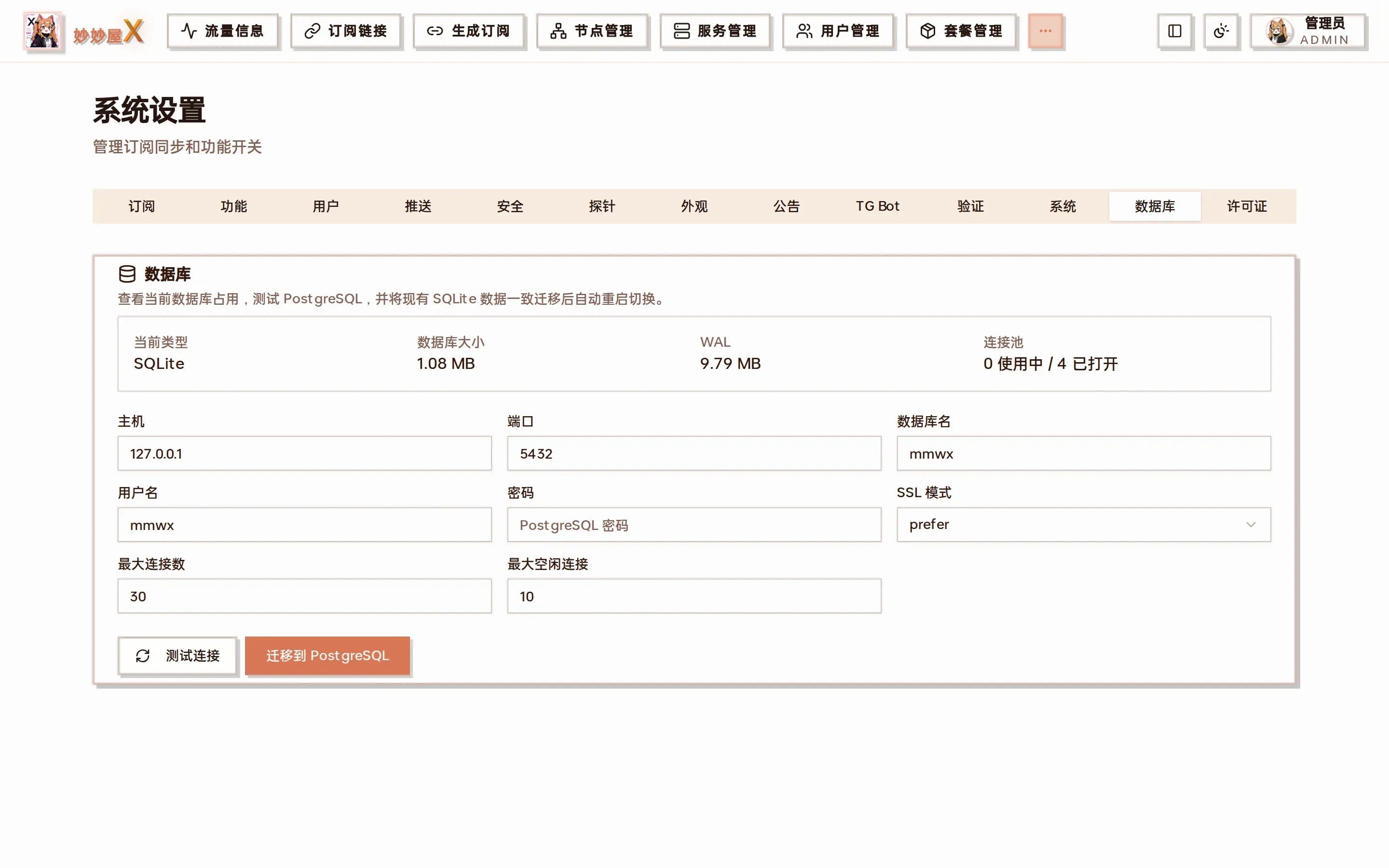Click the 最大空闲连接 input field
1389x868 pixels.
click(694, 596)
